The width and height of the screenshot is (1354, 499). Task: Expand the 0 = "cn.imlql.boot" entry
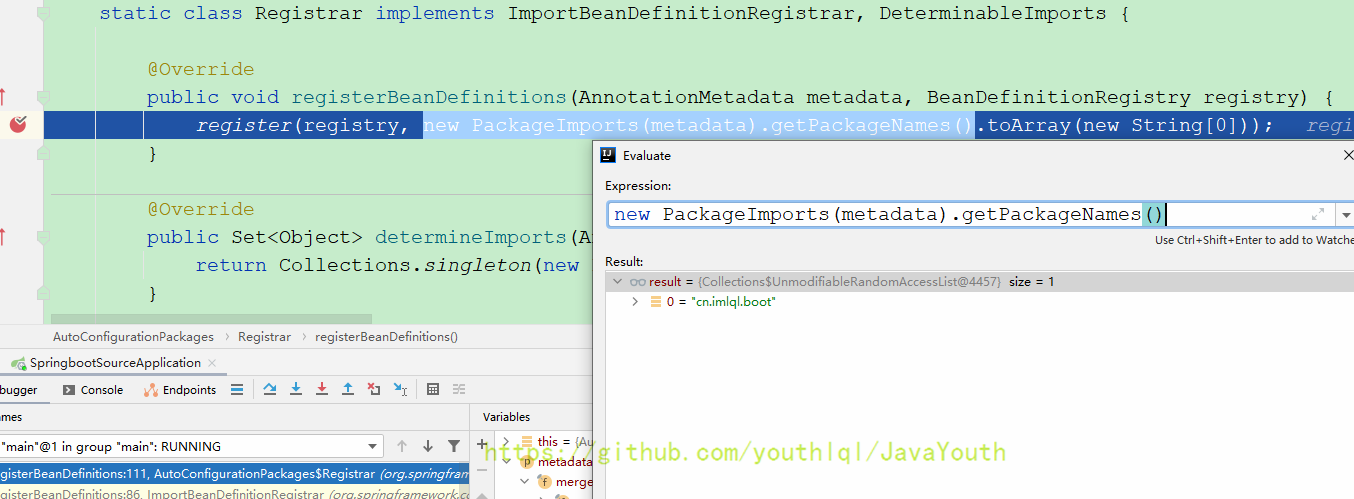coord(635,302)
